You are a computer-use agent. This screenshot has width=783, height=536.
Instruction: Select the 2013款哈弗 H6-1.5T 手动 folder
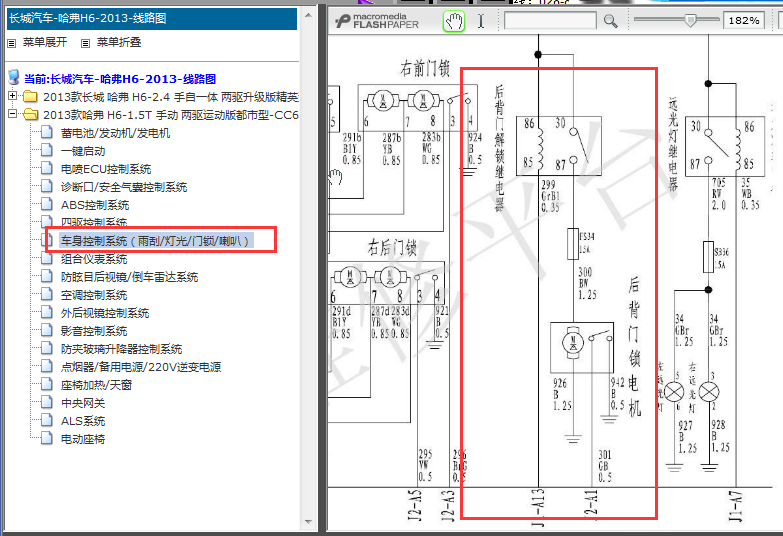(171, 115)
